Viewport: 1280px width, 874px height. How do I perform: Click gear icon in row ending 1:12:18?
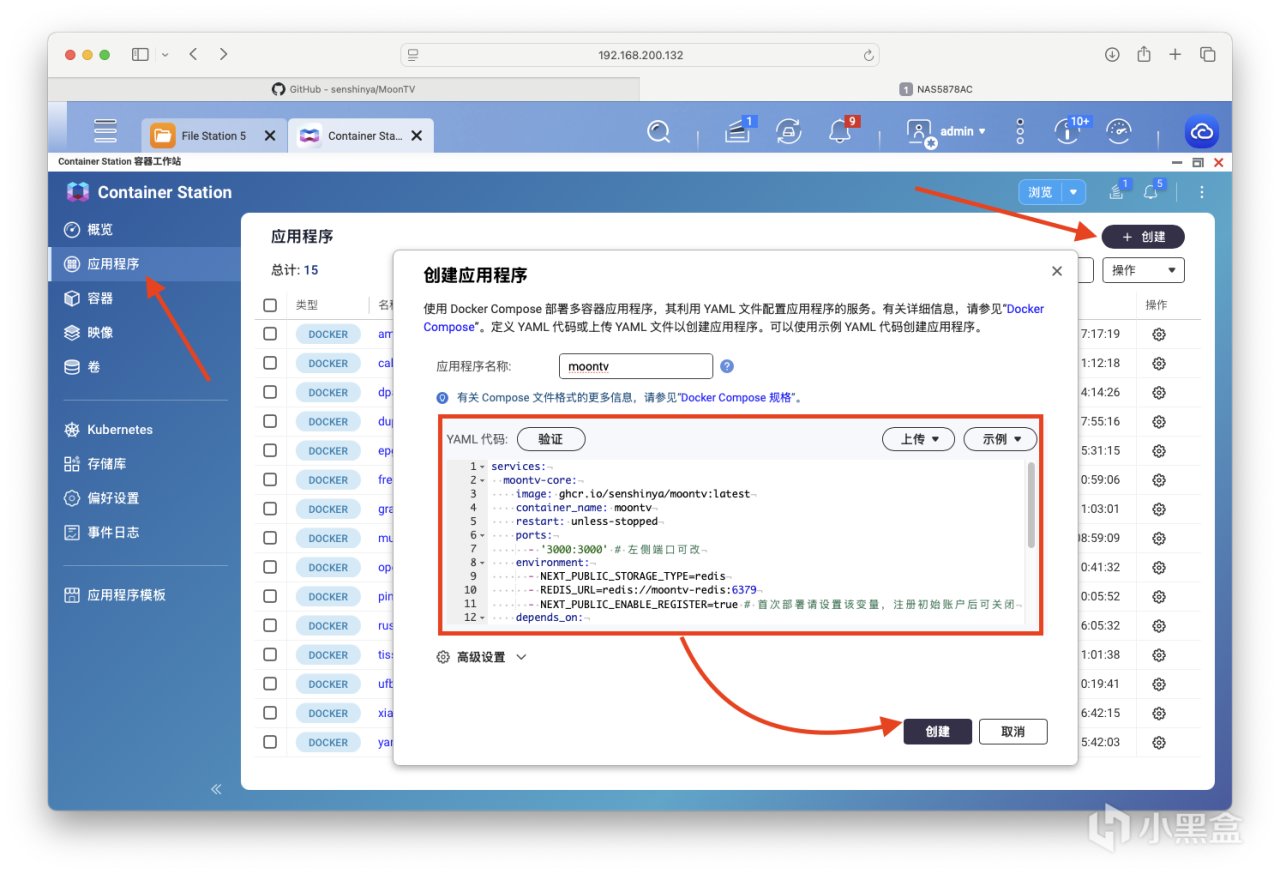click(x=1159, y=363)
